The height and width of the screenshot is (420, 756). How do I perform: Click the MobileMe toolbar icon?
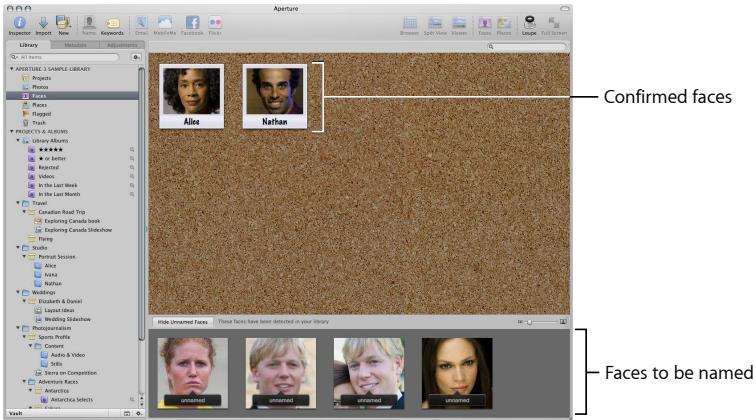(x=164, y=26)
